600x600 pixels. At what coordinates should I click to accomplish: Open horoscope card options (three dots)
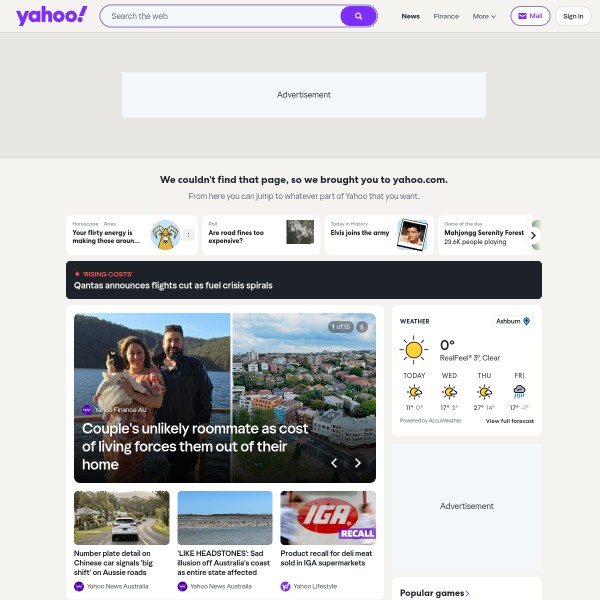click(x=188, y=235)
